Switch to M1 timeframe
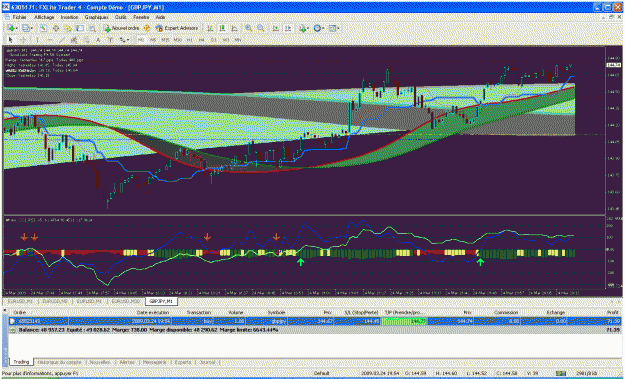The height and width of the screenshot is (379, 625). 141,39
